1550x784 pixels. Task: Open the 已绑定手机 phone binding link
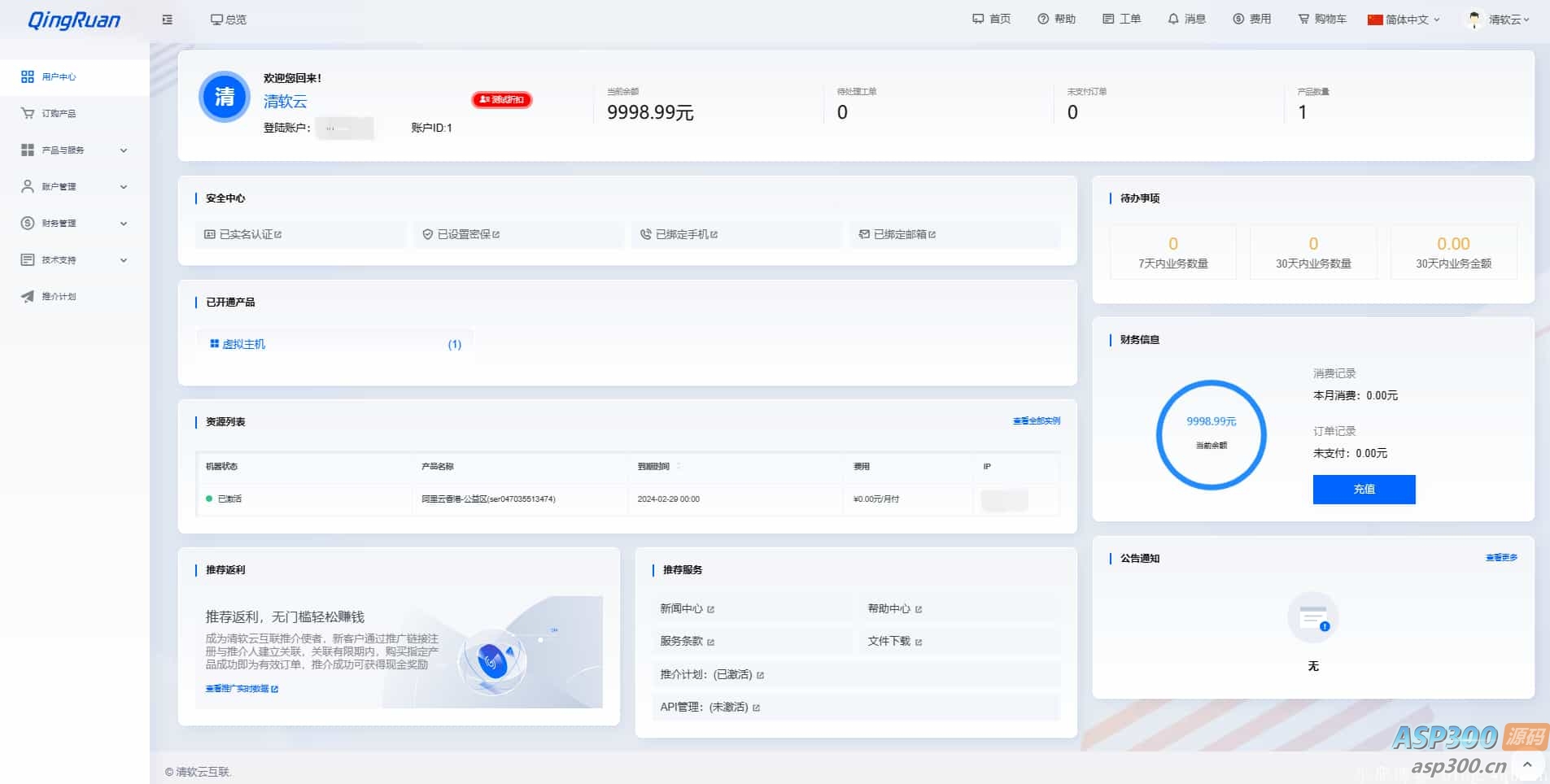tap(736, 234)
